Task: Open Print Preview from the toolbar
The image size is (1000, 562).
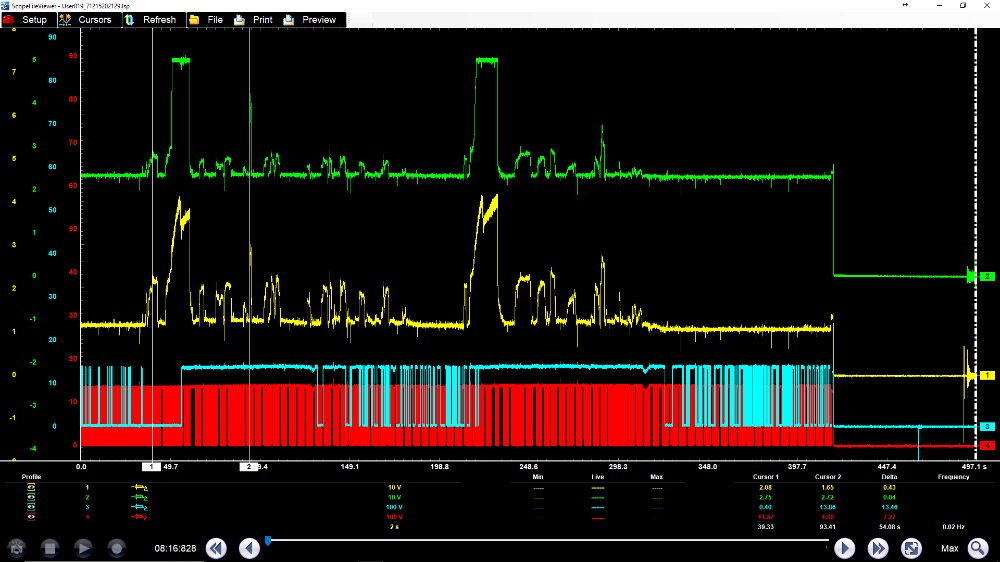Action: point(310,19)
